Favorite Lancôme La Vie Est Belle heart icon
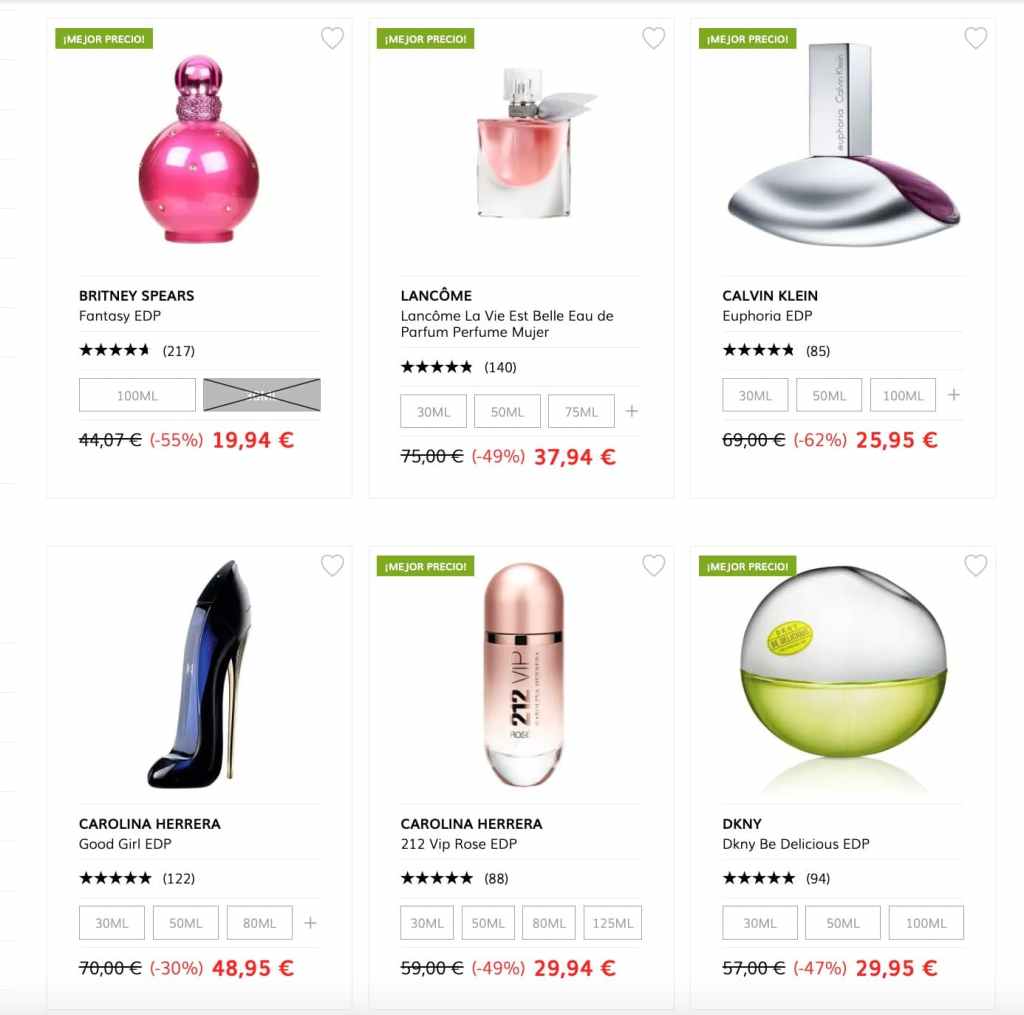Screen dimensions: 1024x1015 pyautogui.click(x=654, y=38)
